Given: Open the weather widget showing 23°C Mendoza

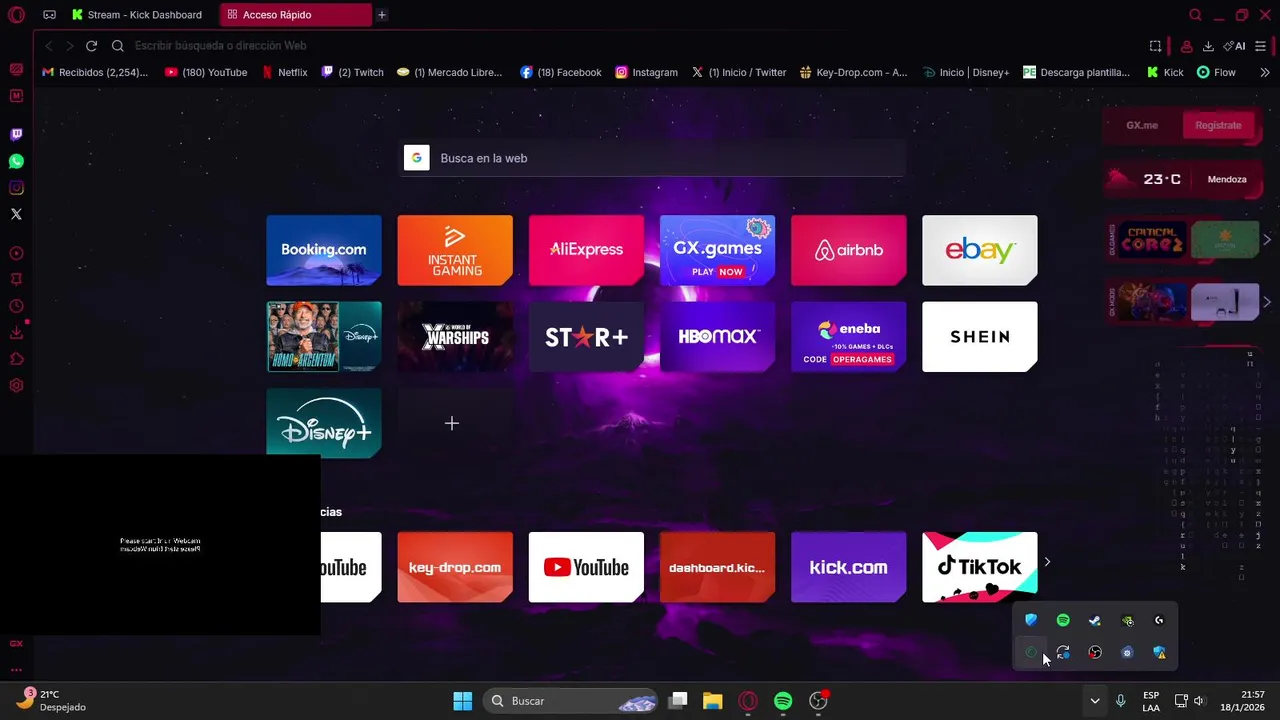Looking at the screenshot, I should [x=1181, y=179].
